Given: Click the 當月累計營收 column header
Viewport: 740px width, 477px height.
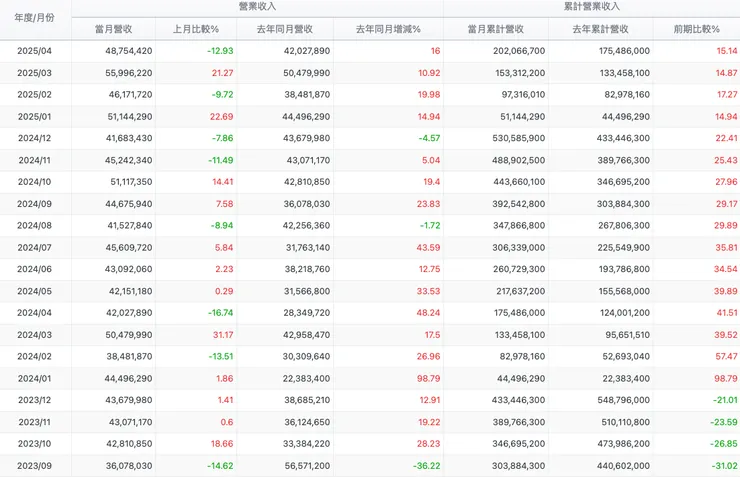Looking at the screenshot, I should 496,29.
